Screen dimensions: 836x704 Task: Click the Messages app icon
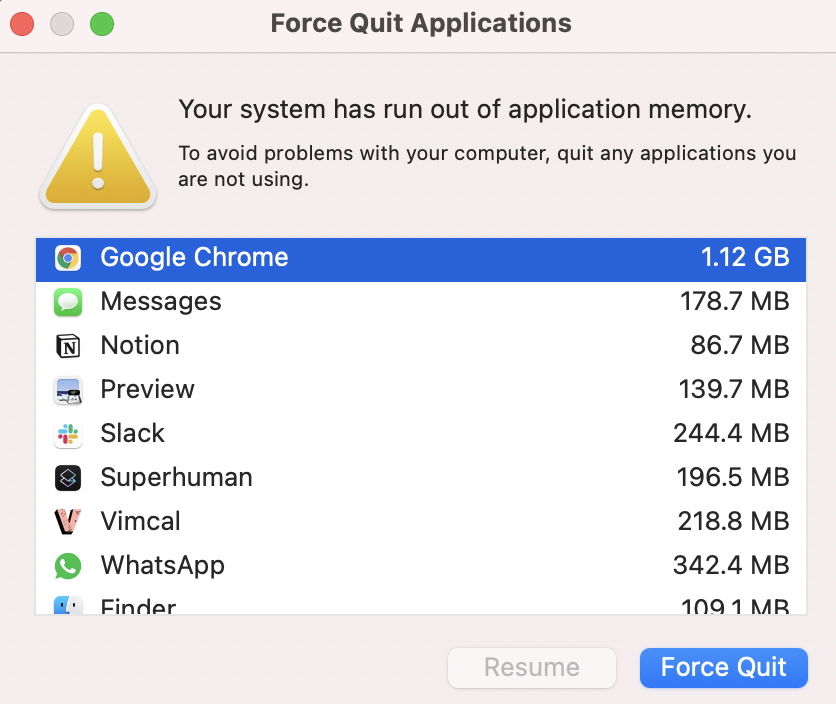(x=68, y=302)
